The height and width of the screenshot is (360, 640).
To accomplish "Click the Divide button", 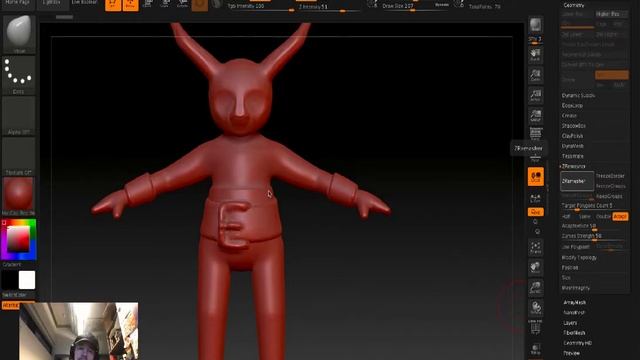I will [577, 80].
